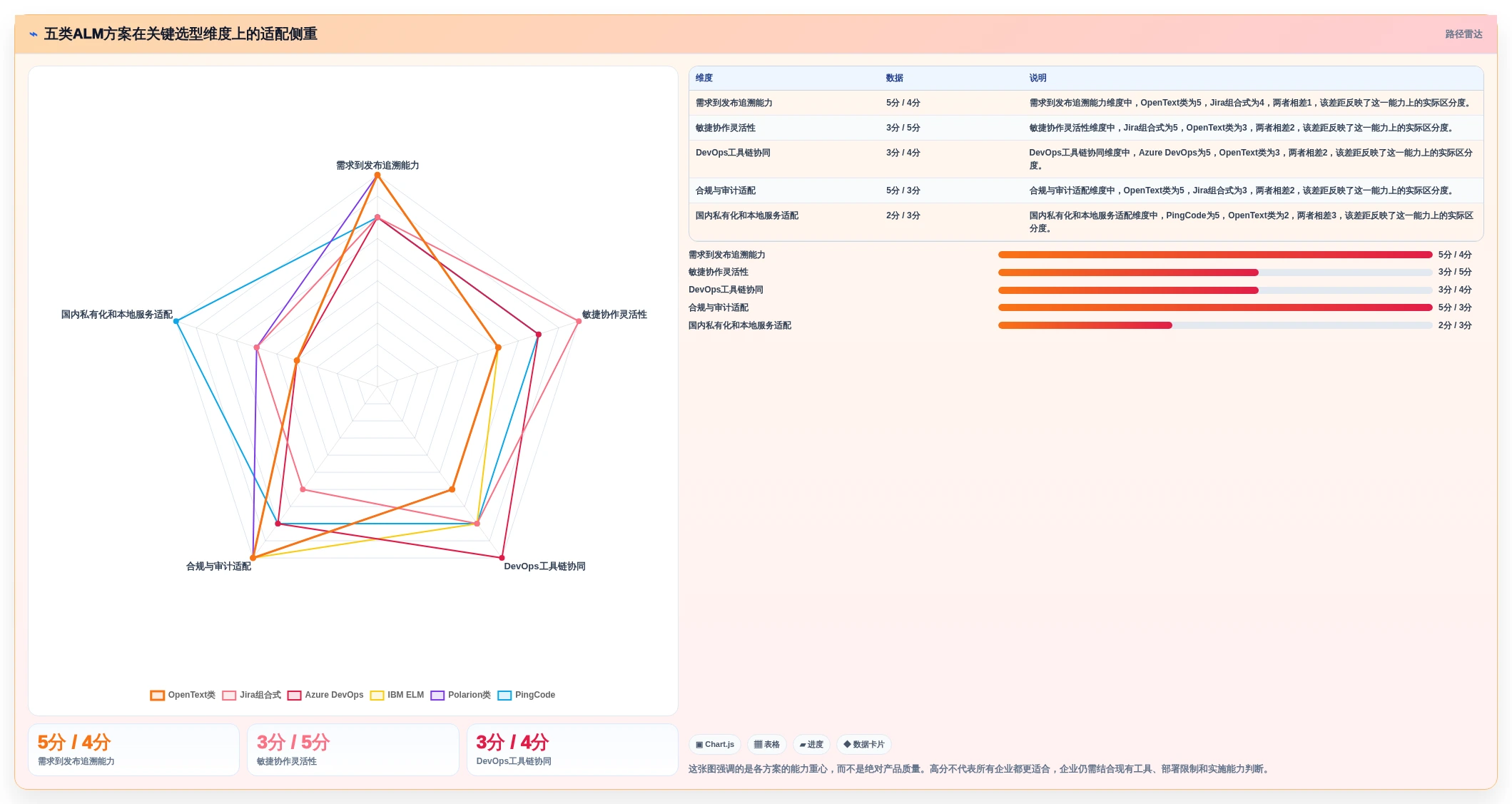Screen dimensions: 1512x804
Task: Click the blue icon beside the title
Action: pos(34,34)
